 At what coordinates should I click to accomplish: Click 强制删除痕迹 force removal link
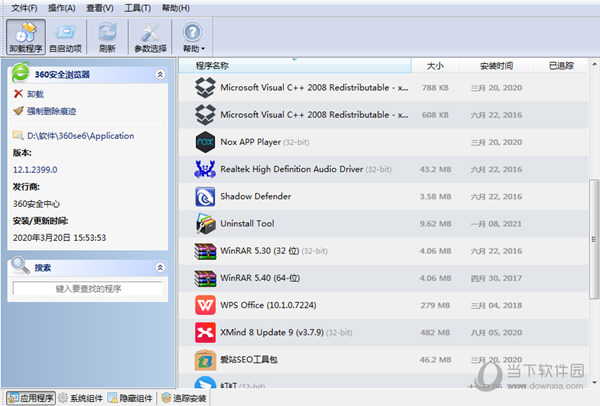(52, 111)
